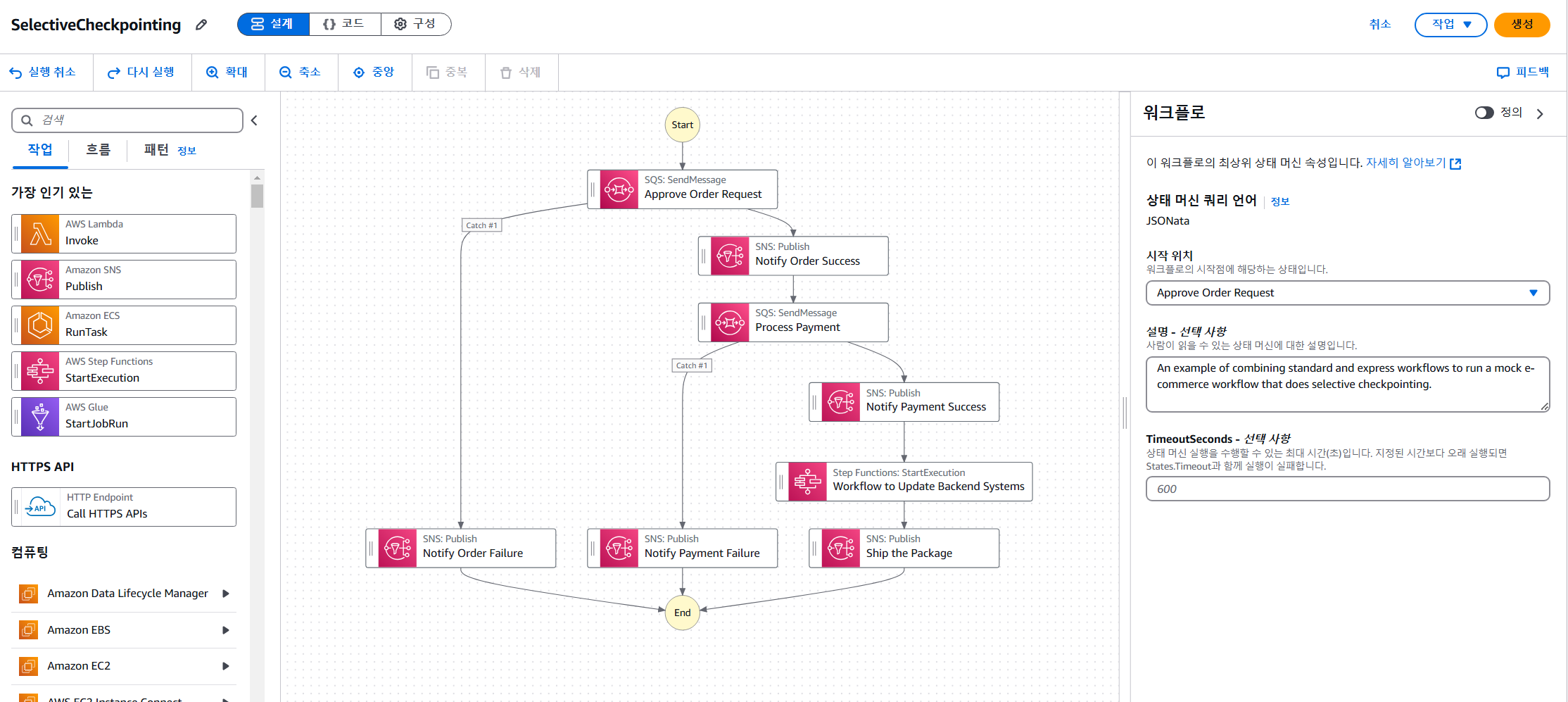
Task: Click the AWS Lambda Invoke icon
Action: (40, 234)
